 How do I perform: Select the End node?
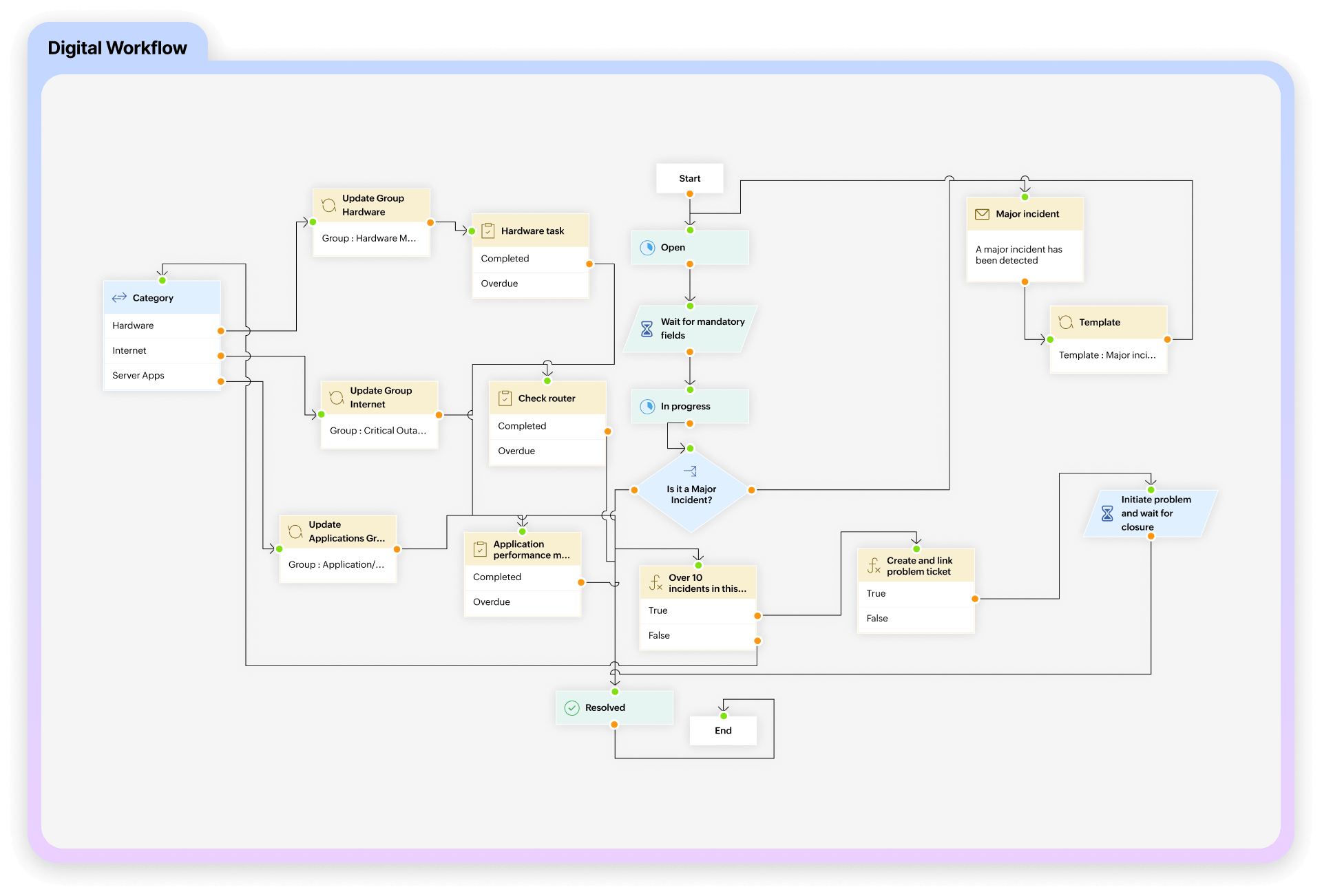coord(723,731)
